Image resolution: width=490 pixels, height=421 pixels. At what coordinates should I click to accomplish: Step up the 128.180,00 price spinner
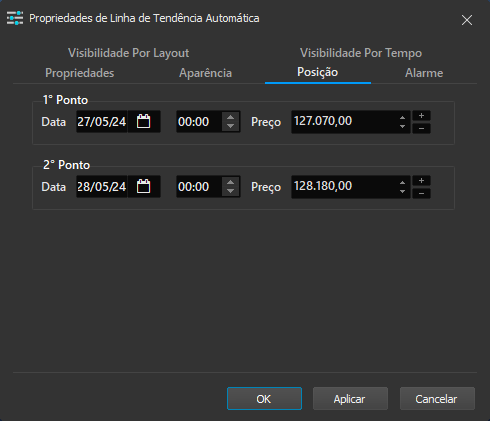402,183
